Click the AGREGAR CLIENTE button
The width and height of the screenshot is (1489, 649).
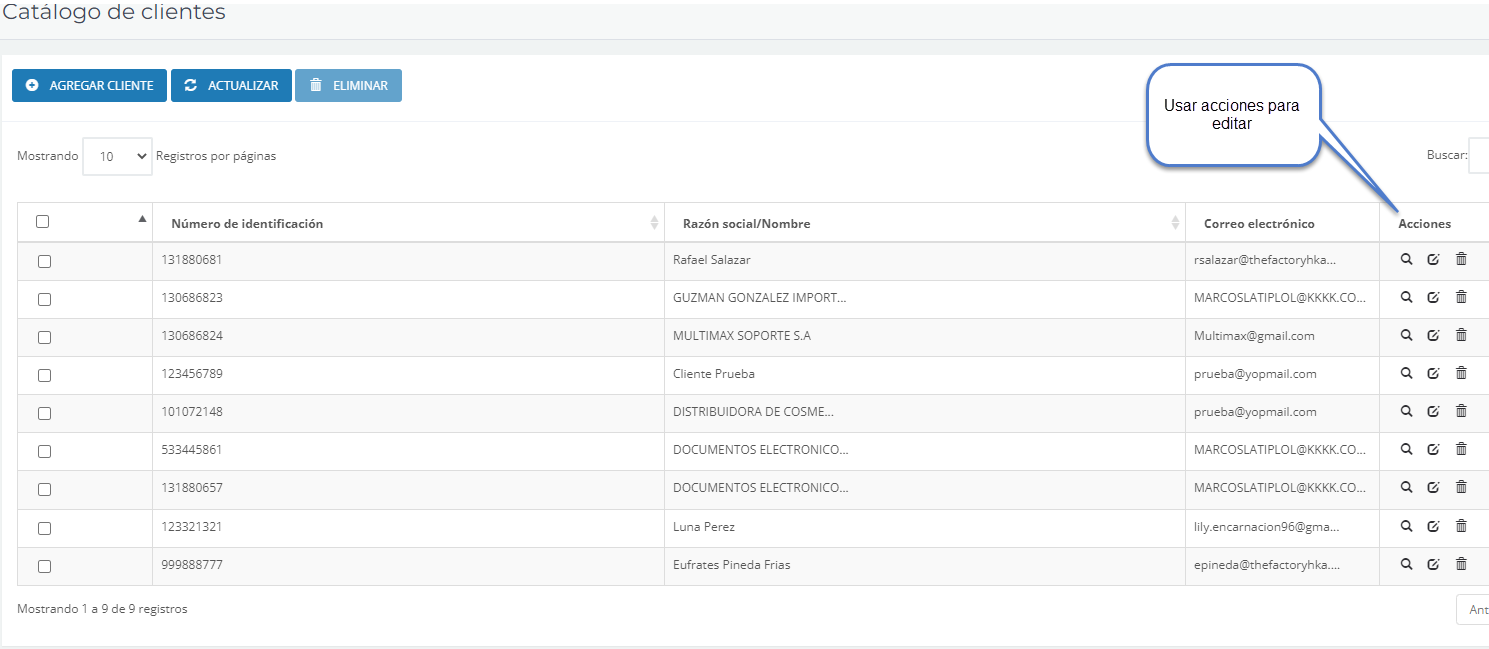point(89,86)
